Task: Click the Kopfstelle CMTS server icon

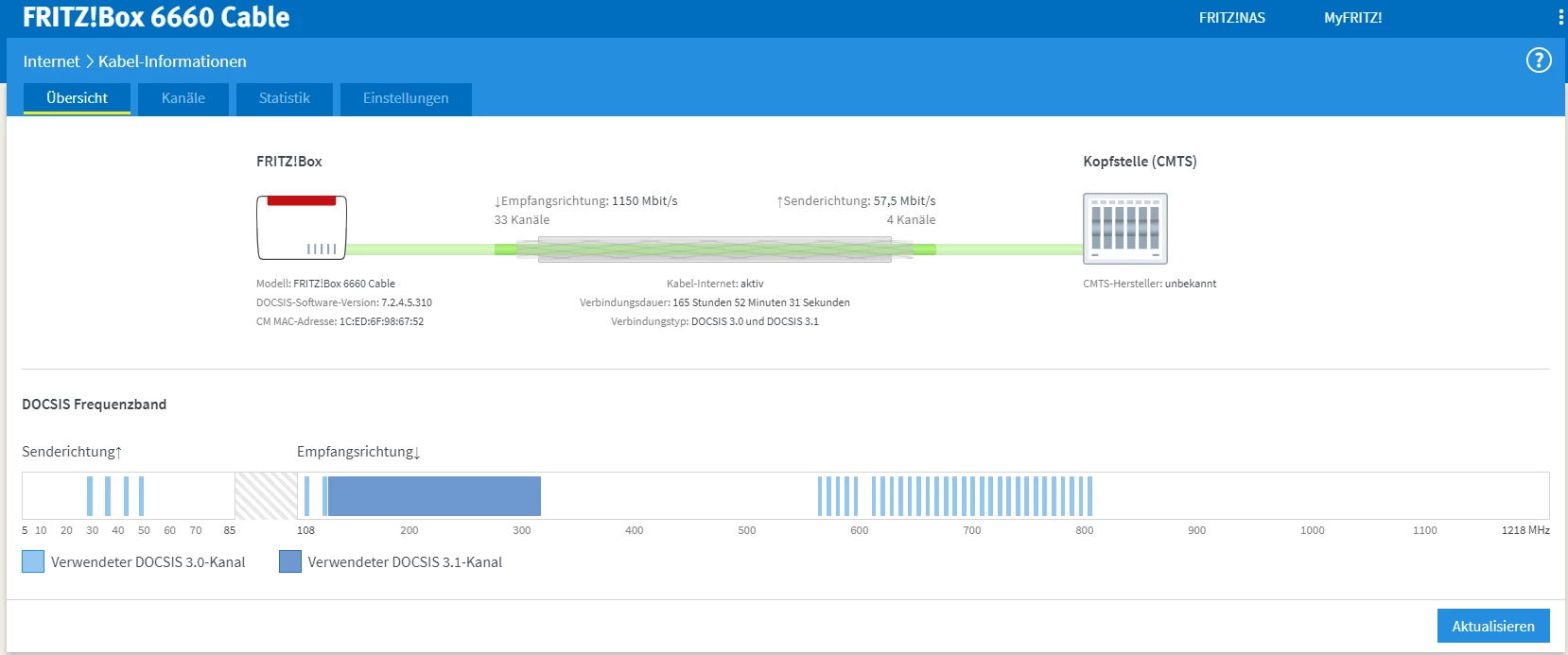Action: (x=1125, y=229)
